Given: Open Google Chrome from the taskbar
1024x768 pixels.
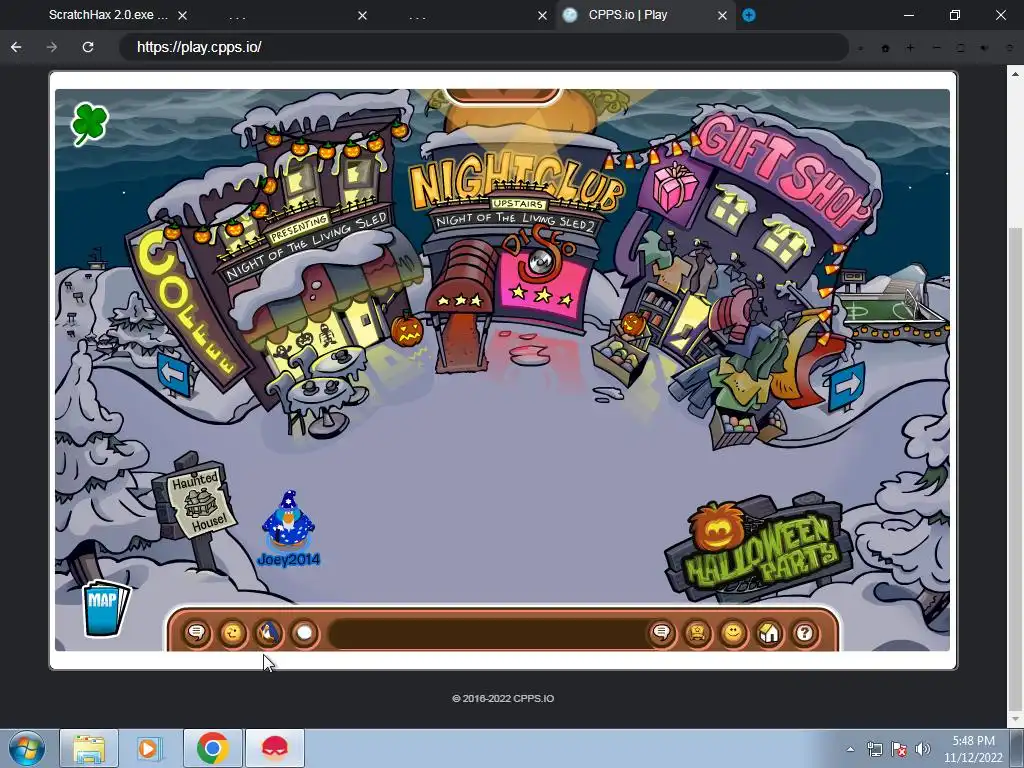Looking at the screenshot, I should [x=212, y=748].
